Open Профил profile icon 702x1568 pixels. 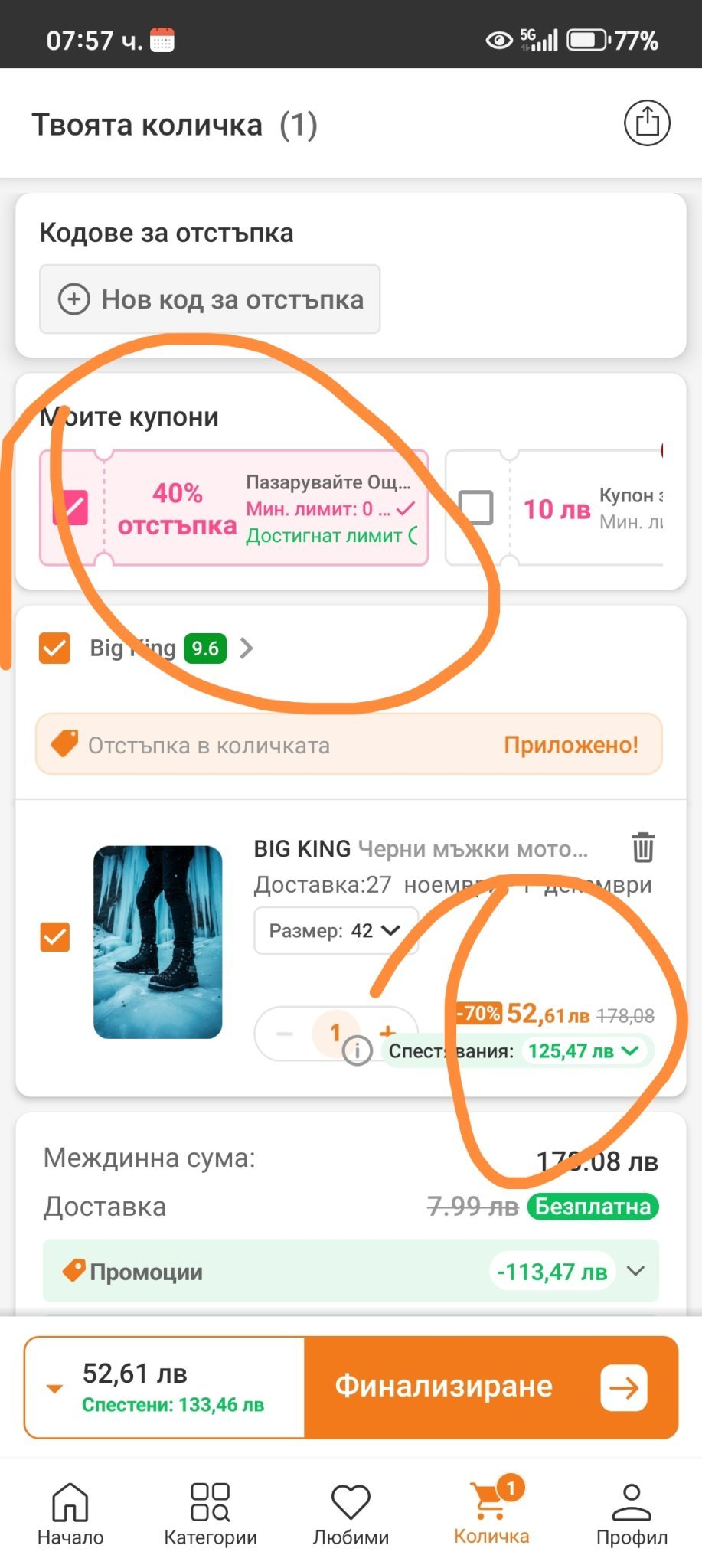point(632,1513)
